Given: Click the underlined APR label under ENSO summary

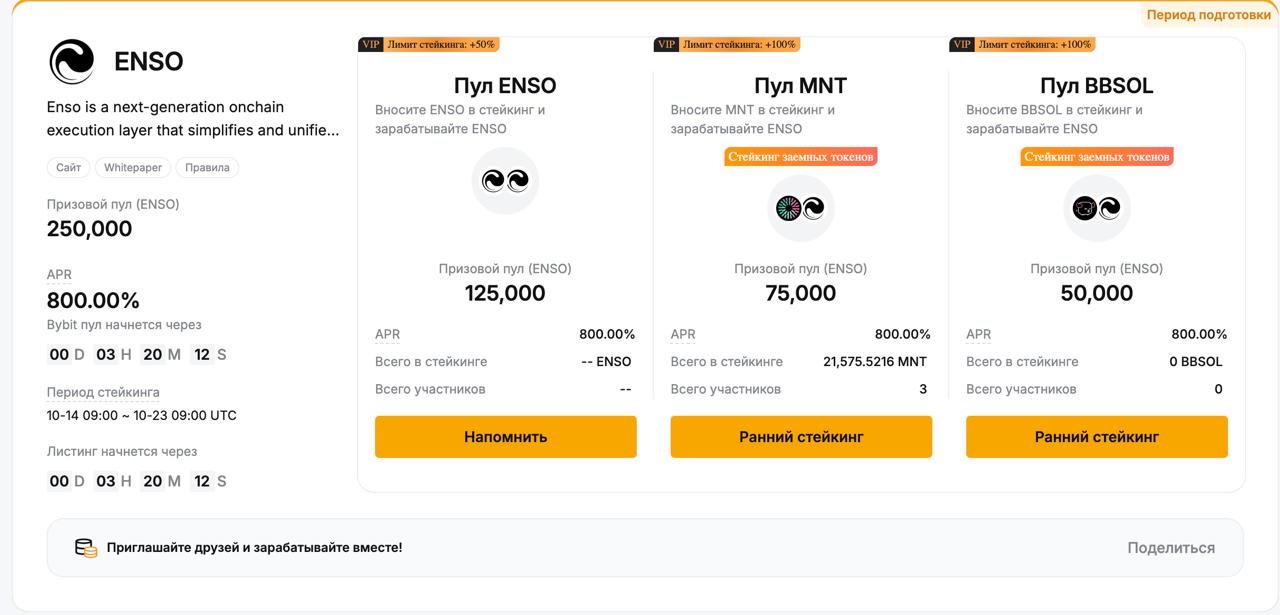Looking at the screenshot, I should 59,275.
